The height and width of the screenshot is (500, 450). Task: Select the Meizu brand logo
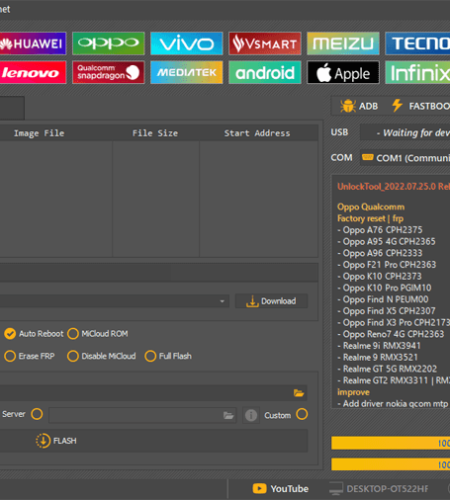[x=343, y=43]
